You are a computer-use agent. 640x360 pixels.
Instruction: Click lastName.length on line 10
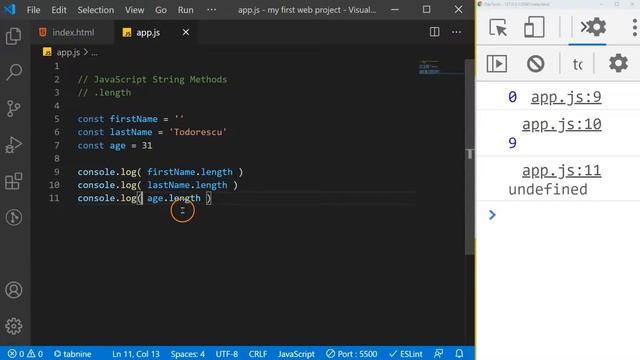click(x=187, y=185)
